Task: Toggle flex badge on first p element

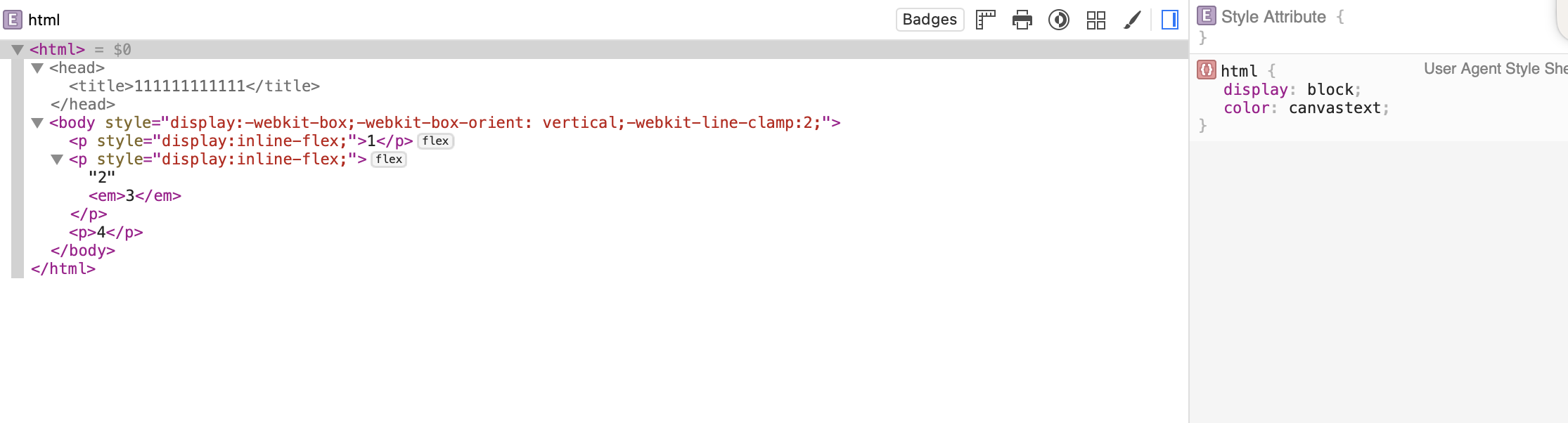Action: [x=435, y=141]
